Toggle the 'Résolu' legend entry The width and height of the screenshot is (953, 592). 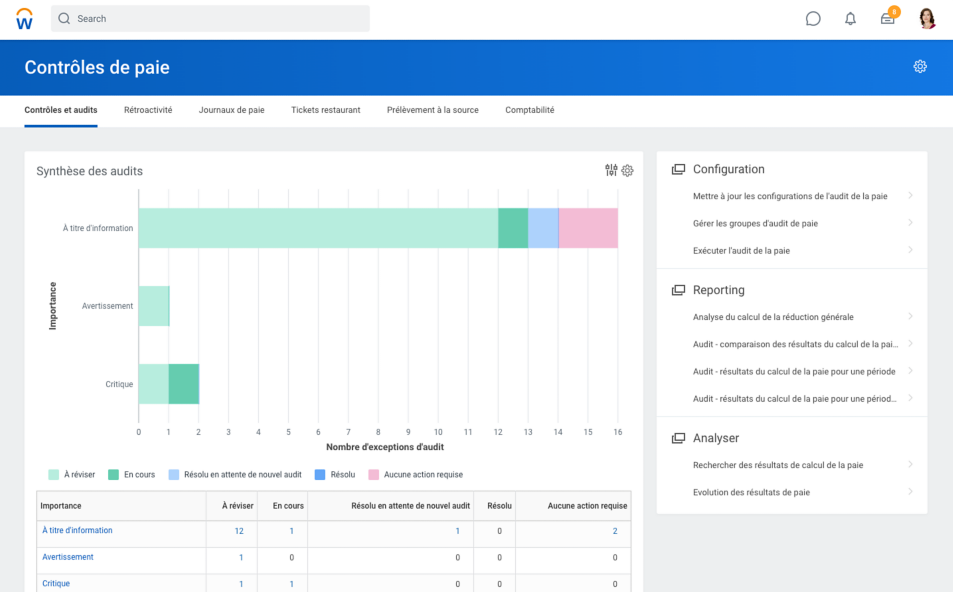pyautogui.click(x=338, y=474)
